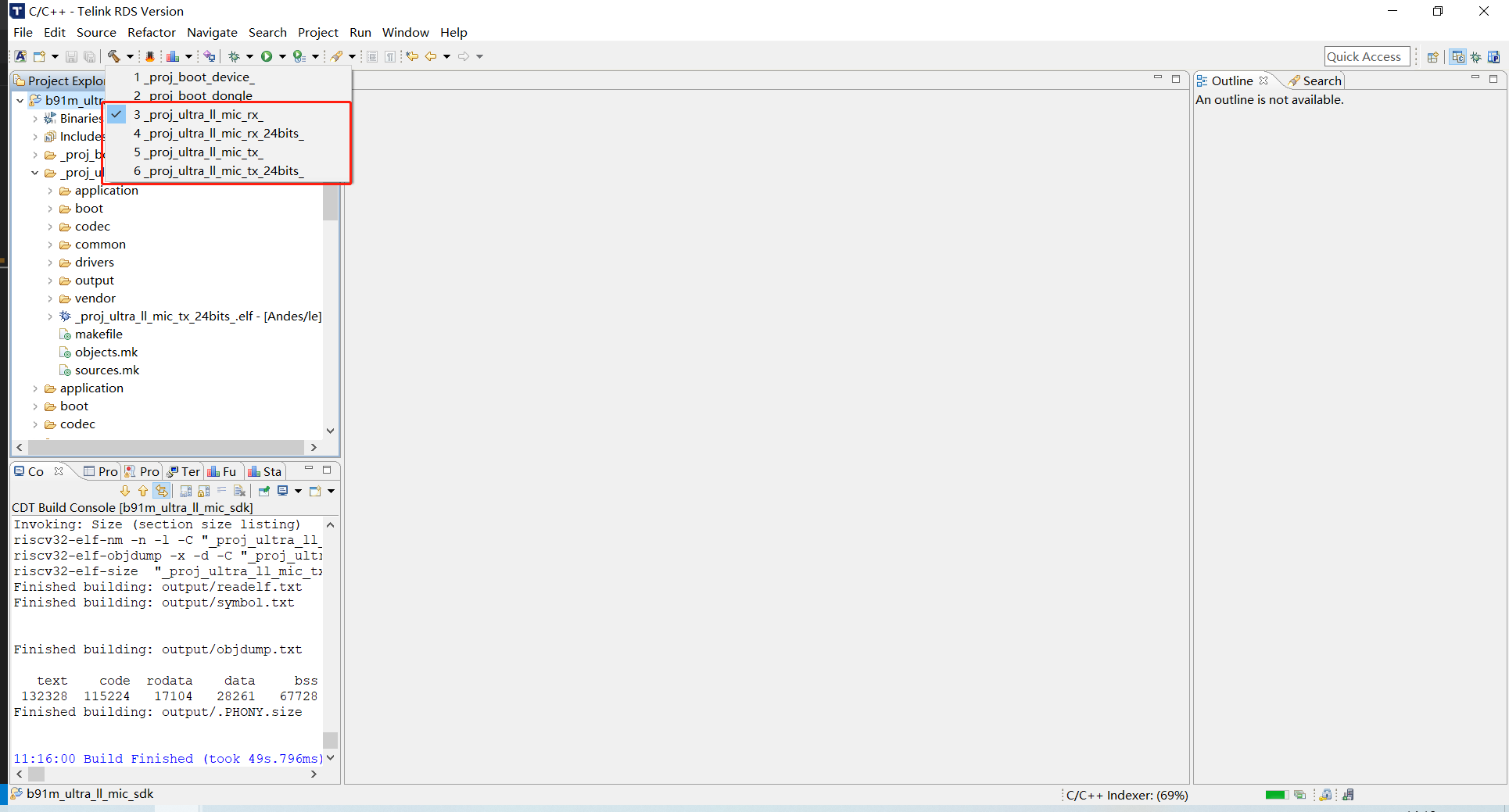This screenshot has height=812, width=1509.
Task: Clear the console output icon
Action: coord(239,491)
